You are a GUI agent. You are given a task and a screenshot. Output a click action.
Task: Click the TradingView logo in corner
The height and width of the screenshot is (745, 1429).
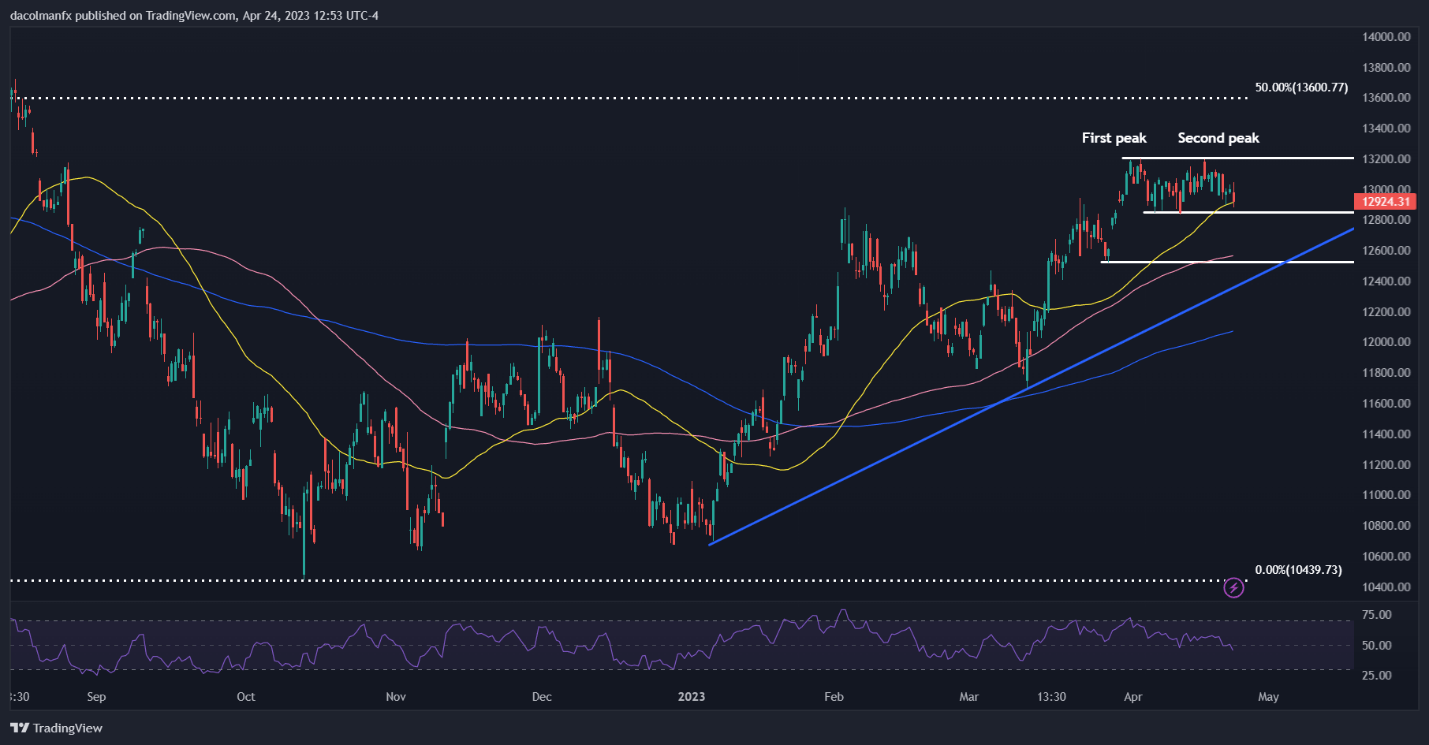57,728
